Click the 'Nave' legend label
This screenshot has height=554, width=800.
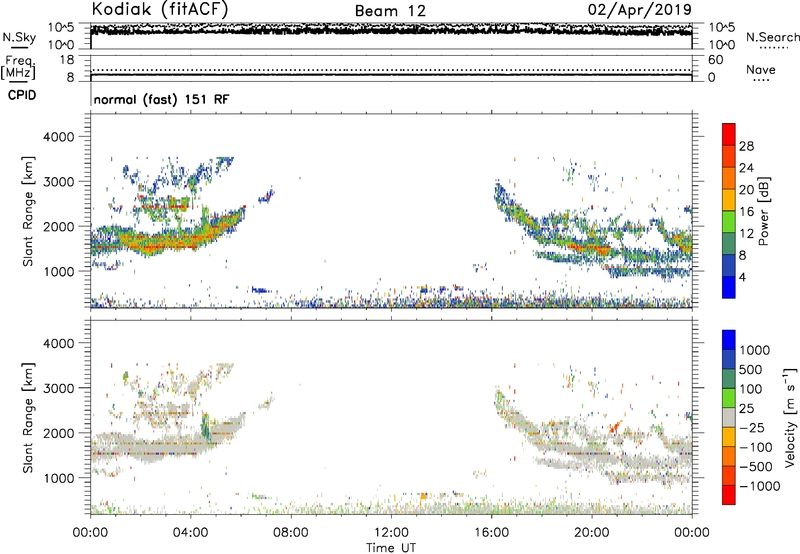[x=761, y=70]
